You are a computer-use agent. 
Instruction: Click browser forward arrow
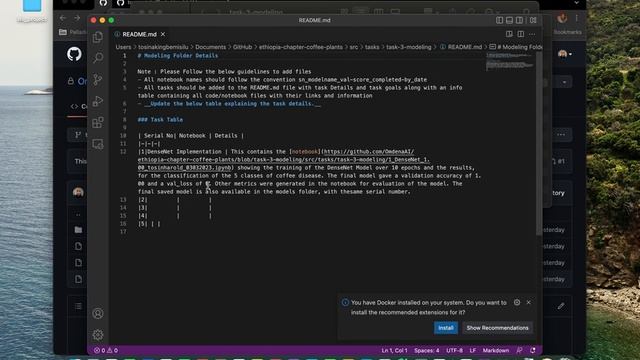[x=77, y=18]
